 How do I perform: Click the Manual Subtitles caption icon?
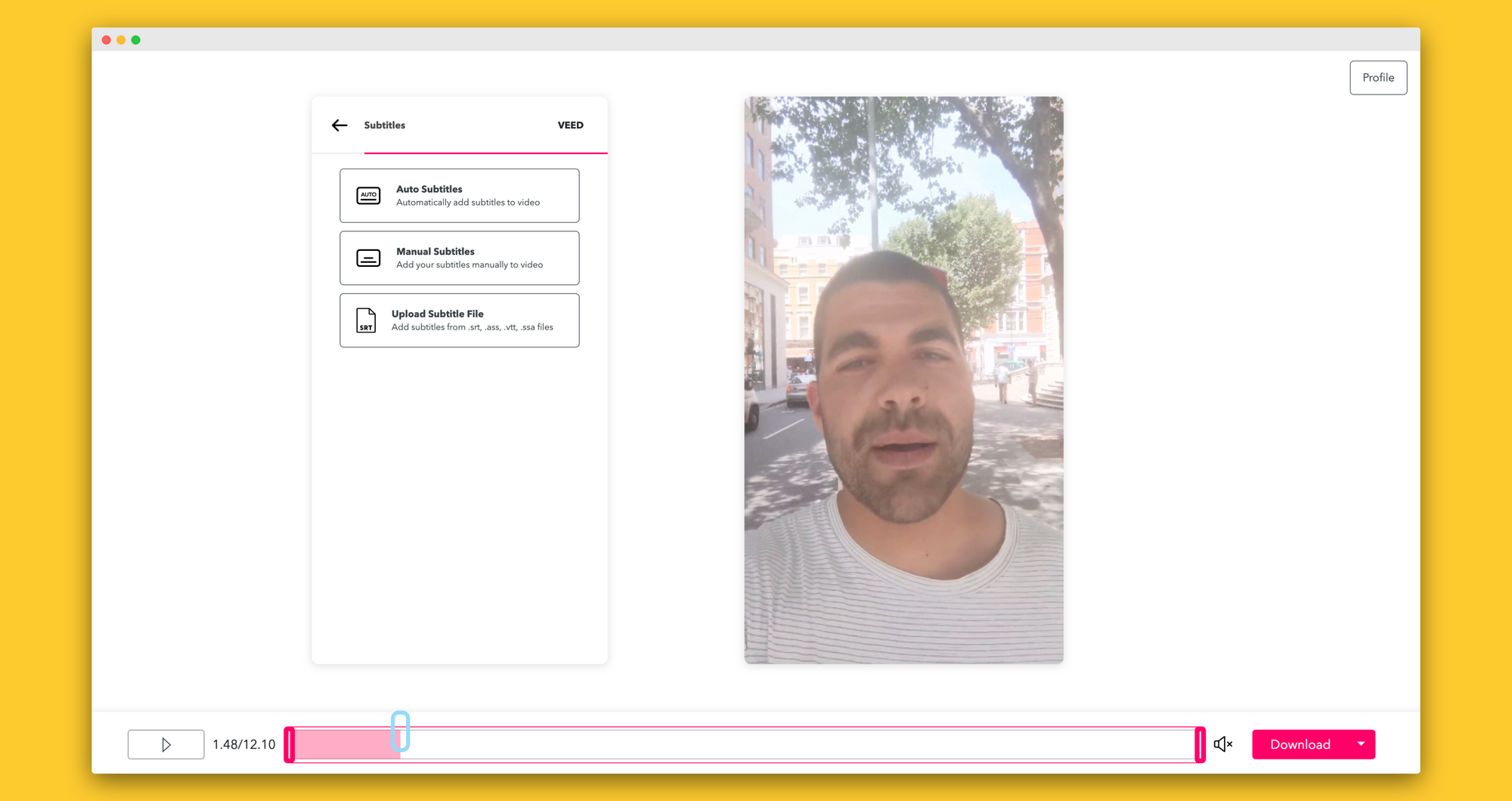pyautogui.click(x=368, y=258)
